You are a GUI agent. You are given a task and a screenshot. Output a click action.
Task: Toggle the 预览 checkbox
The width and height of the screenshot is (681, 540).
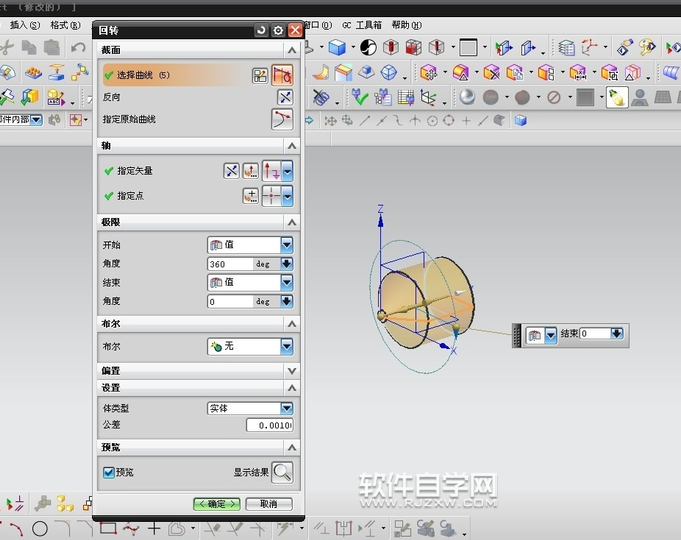point(109,473)
